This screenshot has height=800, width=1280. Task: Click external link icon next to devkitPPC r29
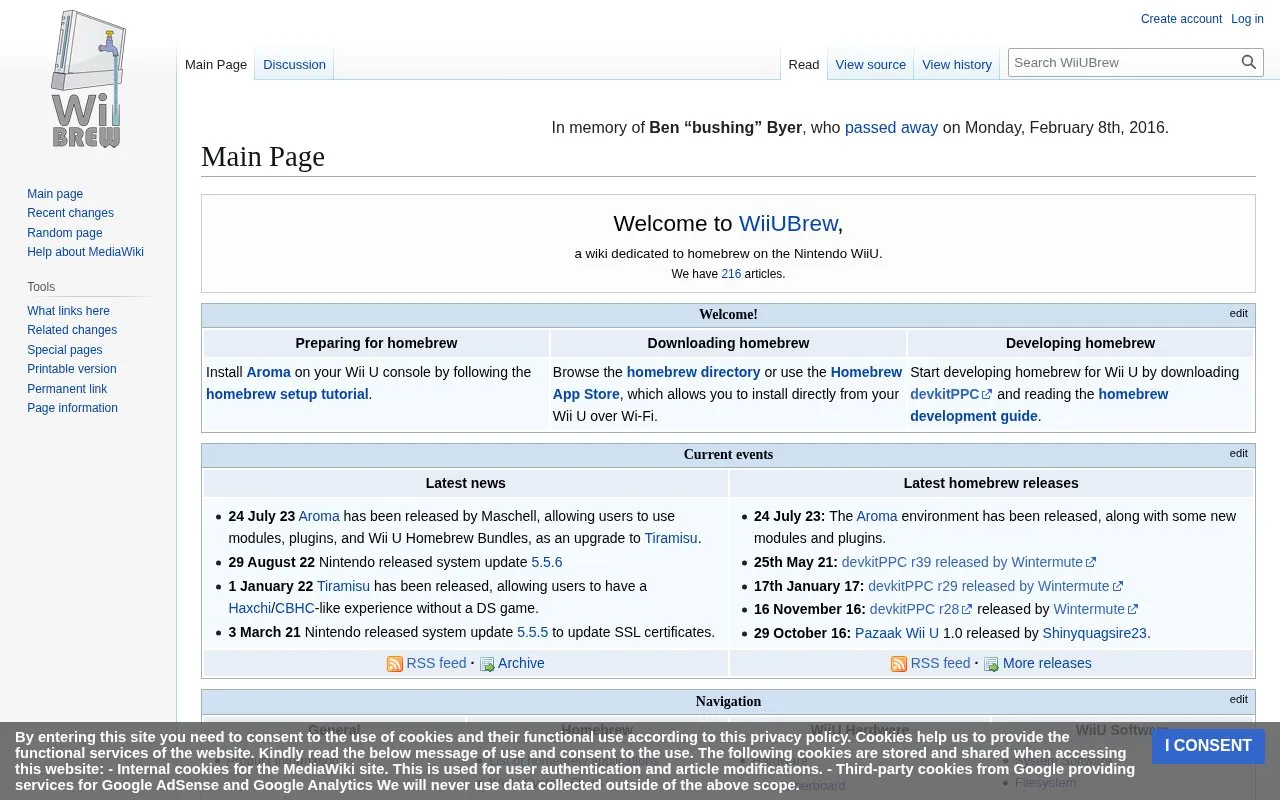tap(1118, 586)
